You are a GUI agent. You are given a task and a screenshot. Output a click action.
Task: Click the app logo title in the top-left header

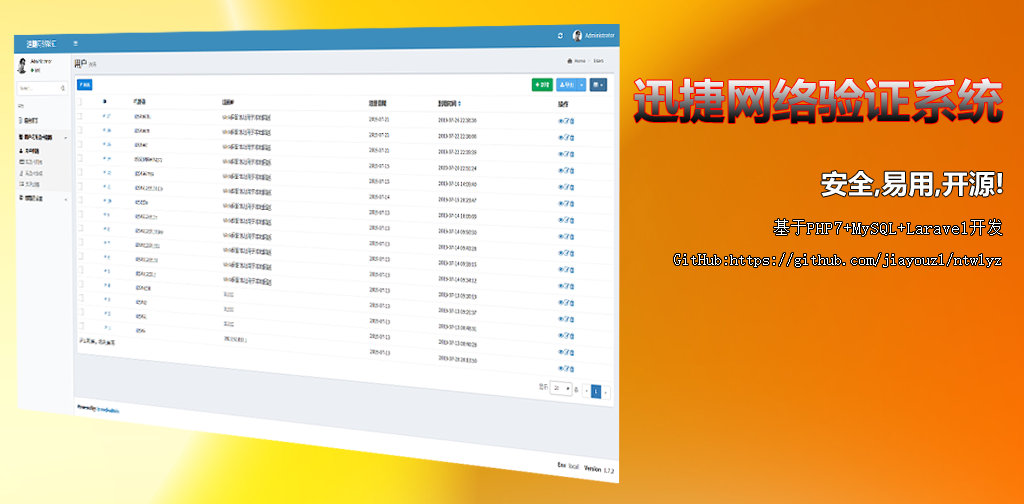(x=42, y=44)
